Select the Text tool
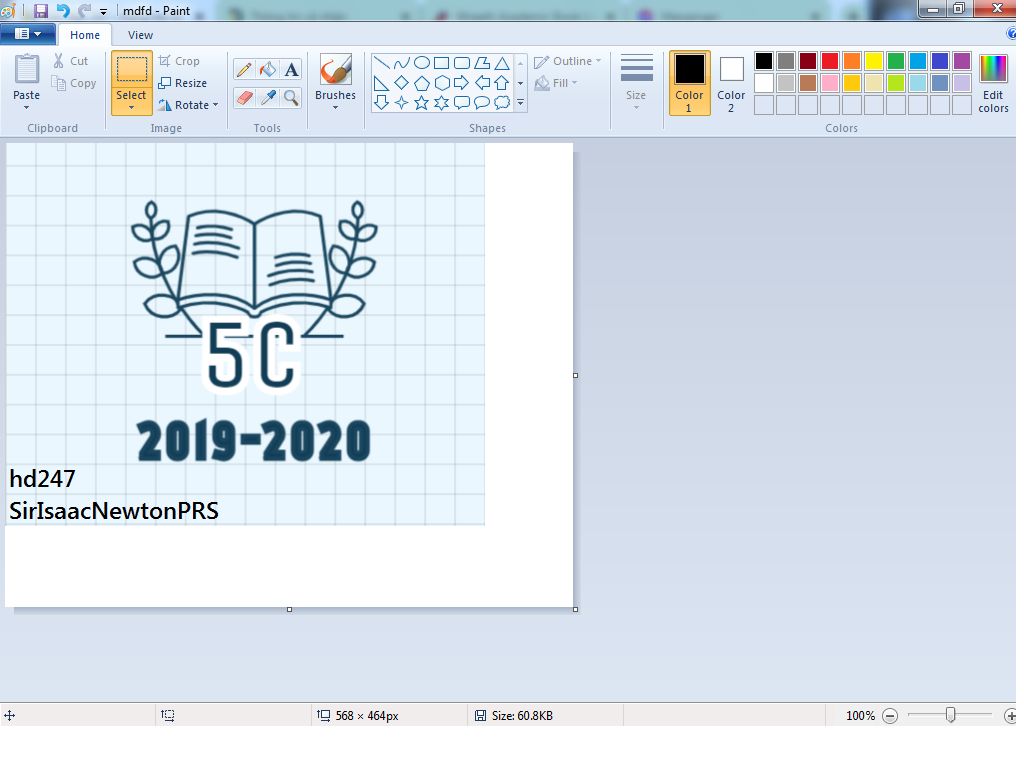1024x768 pixels. tap(291, 69)
